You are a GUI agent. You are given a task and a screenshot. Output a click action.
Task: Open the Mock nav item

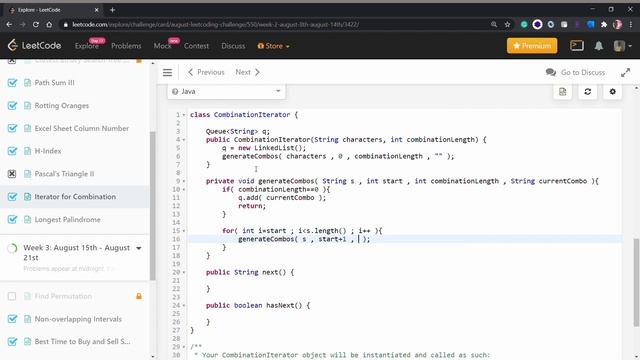pos(162,46)
